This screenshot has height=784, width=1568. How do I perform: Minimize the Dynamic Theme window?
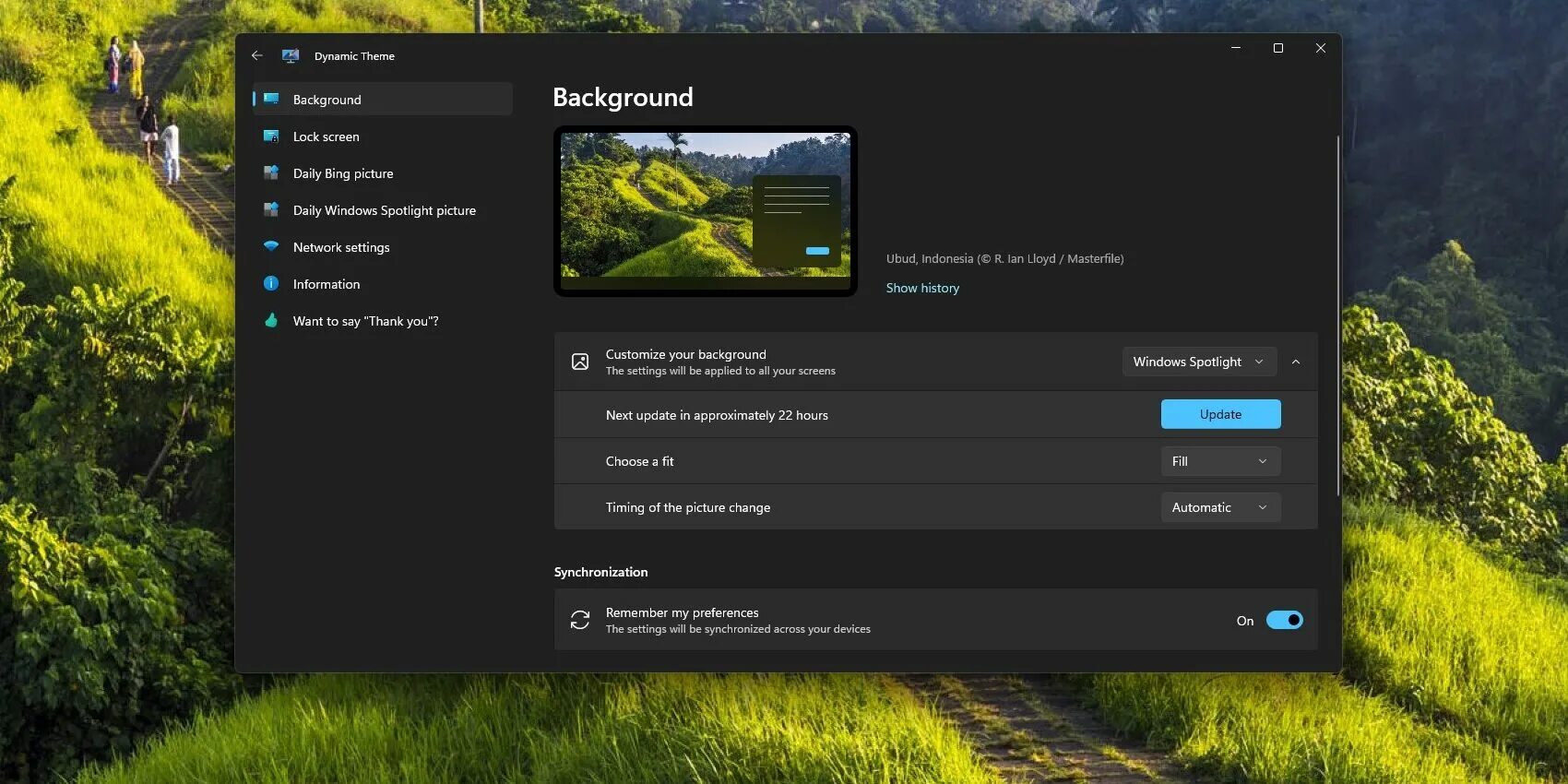[x=1236, y=48]
